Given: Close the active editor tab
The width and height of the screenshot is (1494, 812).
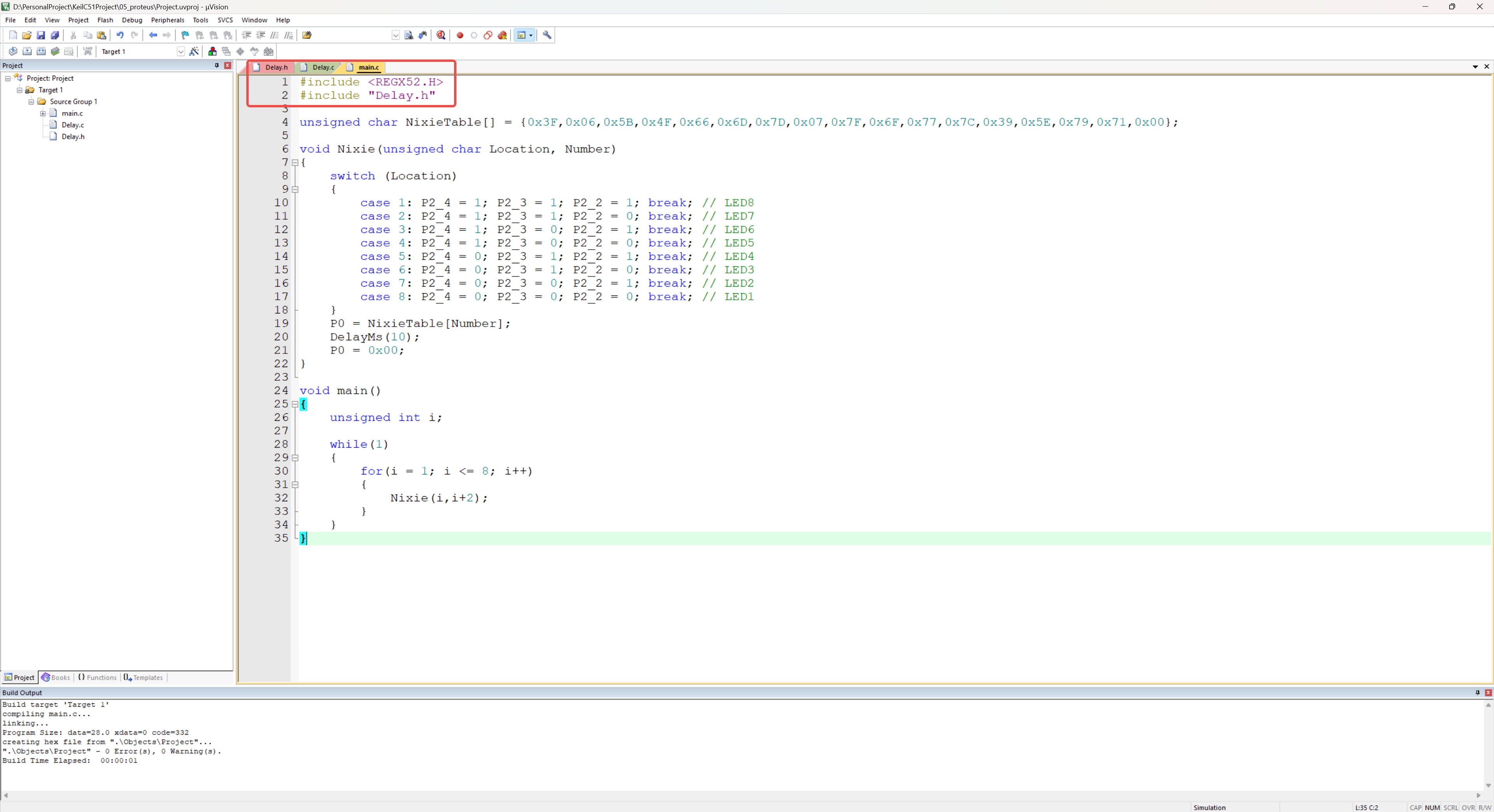Looking at the screenshot, I should pyautogui.click(x=1487, y=66).
